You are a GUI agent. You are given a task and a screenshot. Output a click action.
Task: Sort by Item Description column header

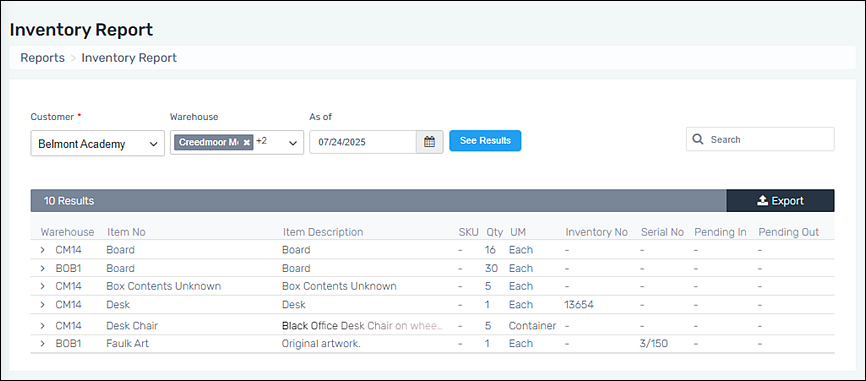tap(323, 232)
